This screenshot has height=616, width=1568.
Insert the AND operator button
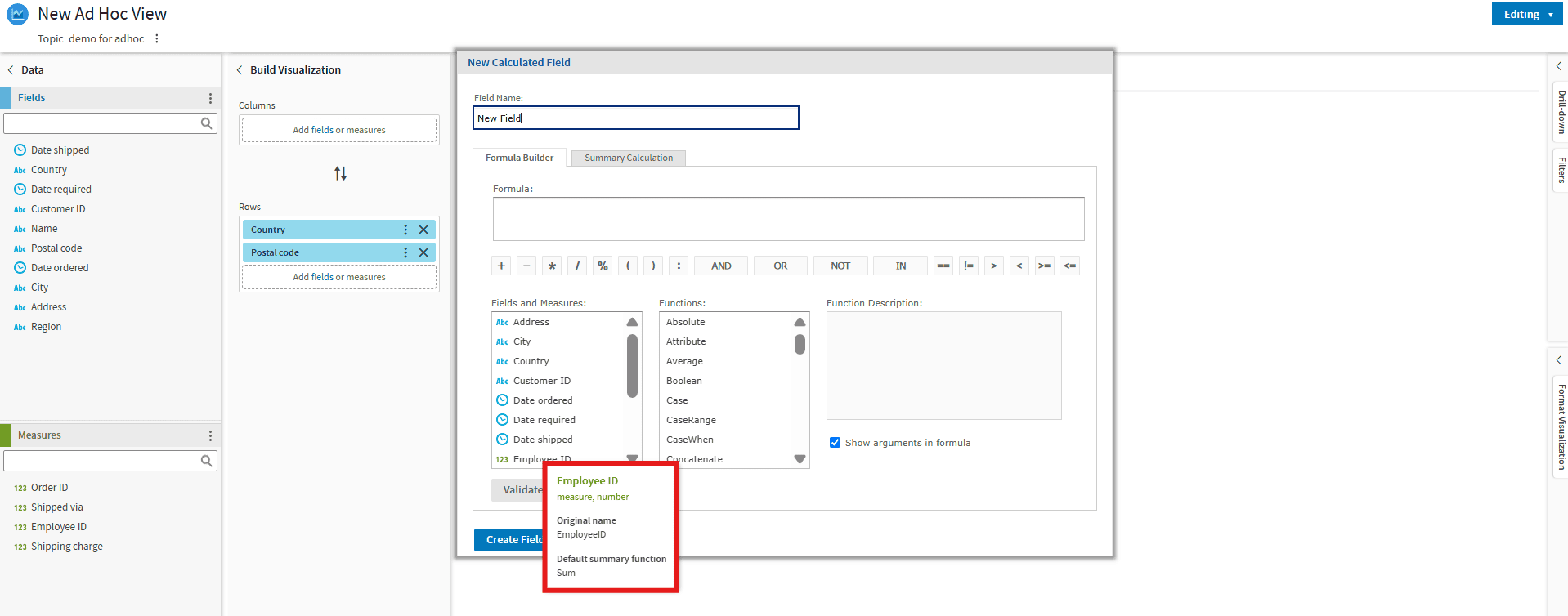(x=721, y=266)
